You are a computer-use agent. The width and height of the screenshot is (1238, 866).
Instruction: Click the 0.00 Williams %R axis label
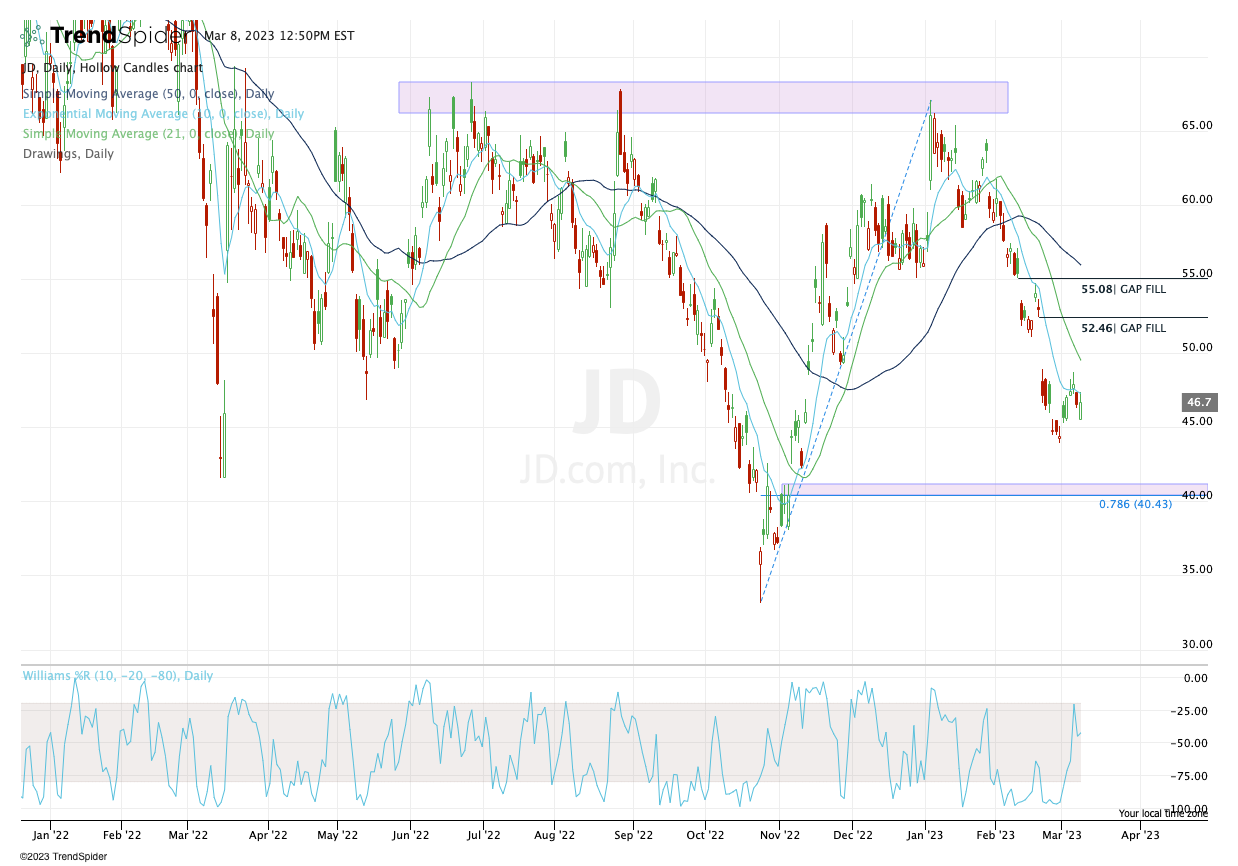coord(1195,678)
